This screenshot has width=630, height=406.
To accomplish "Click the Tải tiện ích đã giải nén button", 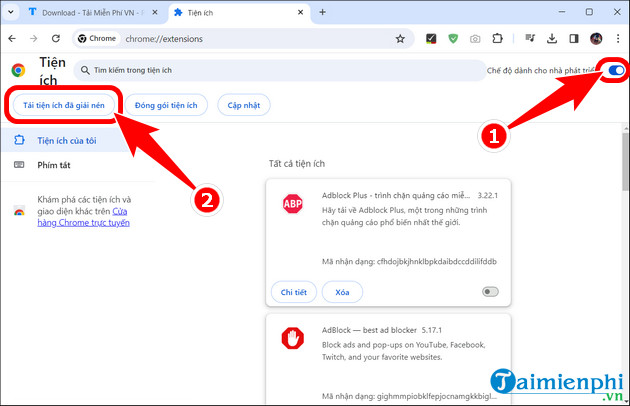I will click(x=64, y=106).
